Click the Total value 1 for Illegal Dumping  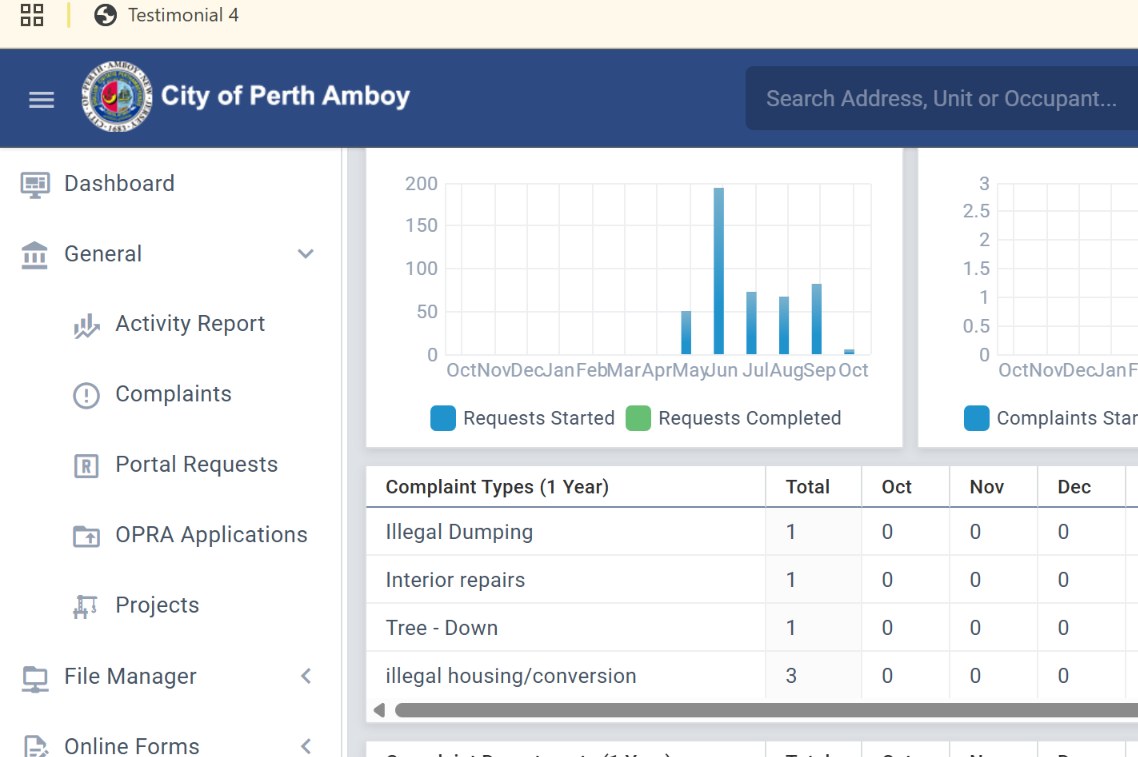(x=791, y=532)
